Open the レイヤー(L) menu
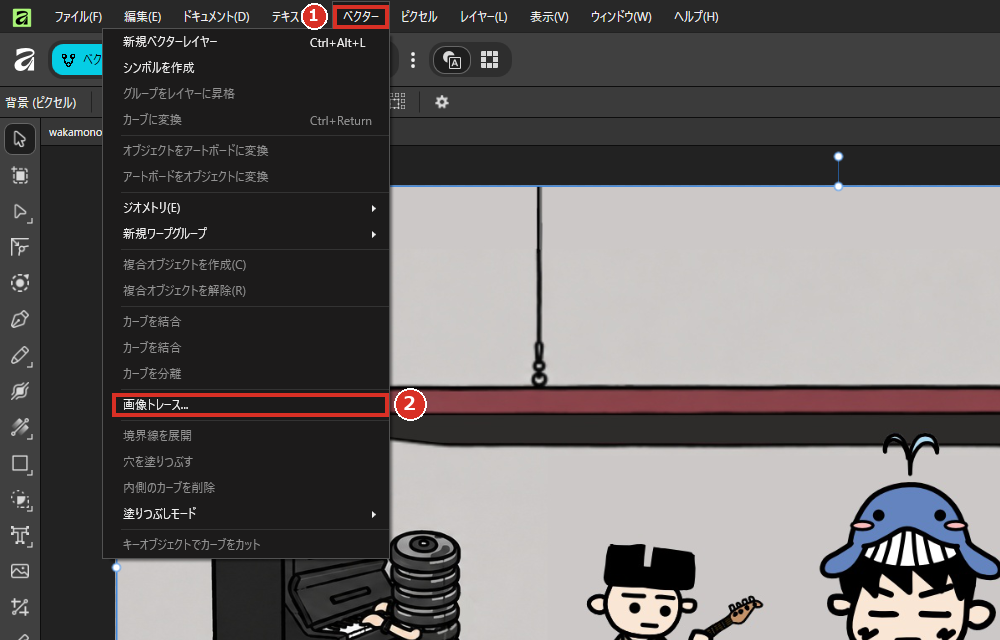This screenshot has width=1000, height=640. pyautogui.click(x=484, y=17)
